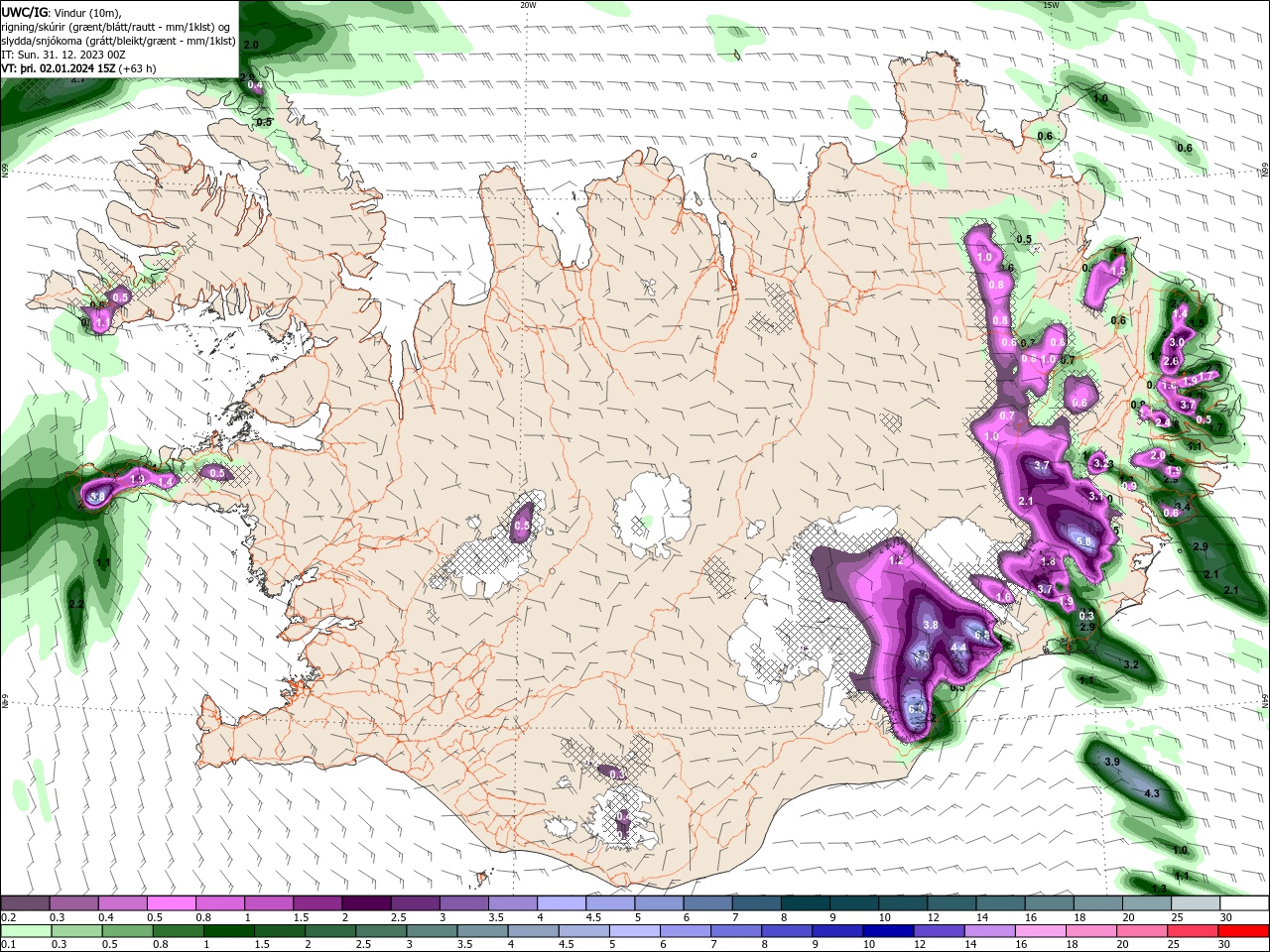Click the "4.4" snowfall value in the southeast

[x=958, y=648]
